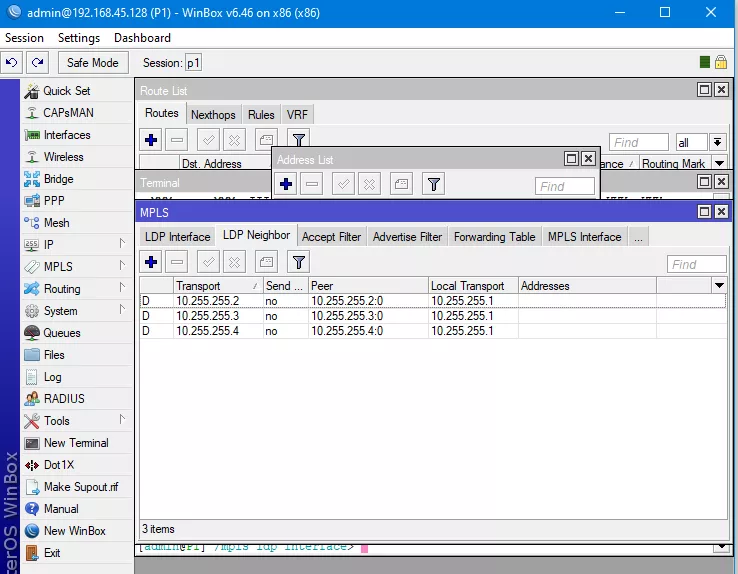
Task: Click the Route List filter funnel icon
Action: click(298, 139)
